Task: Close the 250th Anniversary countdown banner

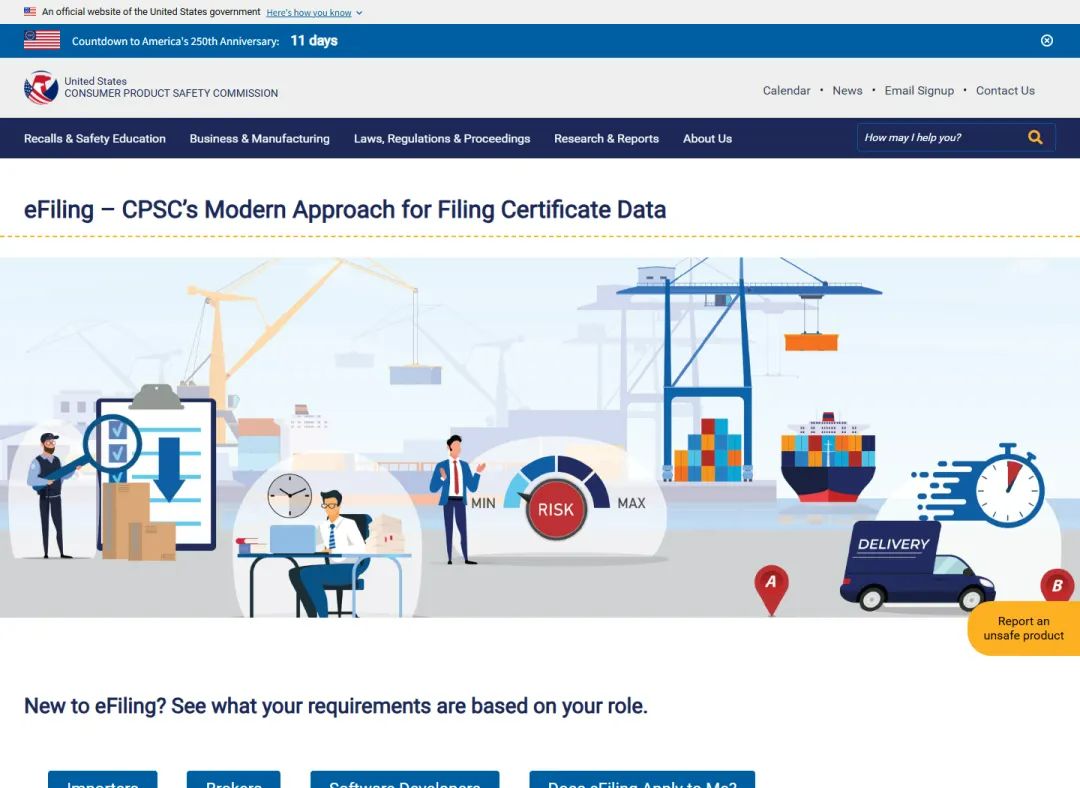Action: 1046,41
